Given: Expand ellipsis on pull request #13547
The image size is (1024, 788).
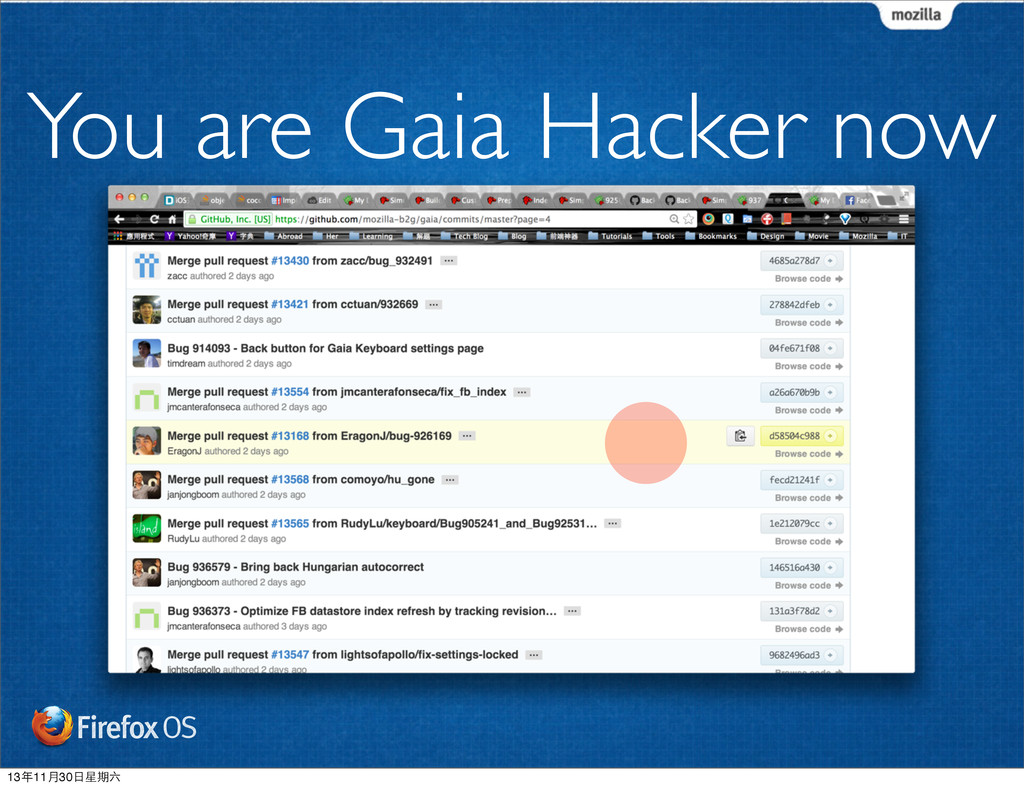Looking at the screenshot, I should pos(534,655).
